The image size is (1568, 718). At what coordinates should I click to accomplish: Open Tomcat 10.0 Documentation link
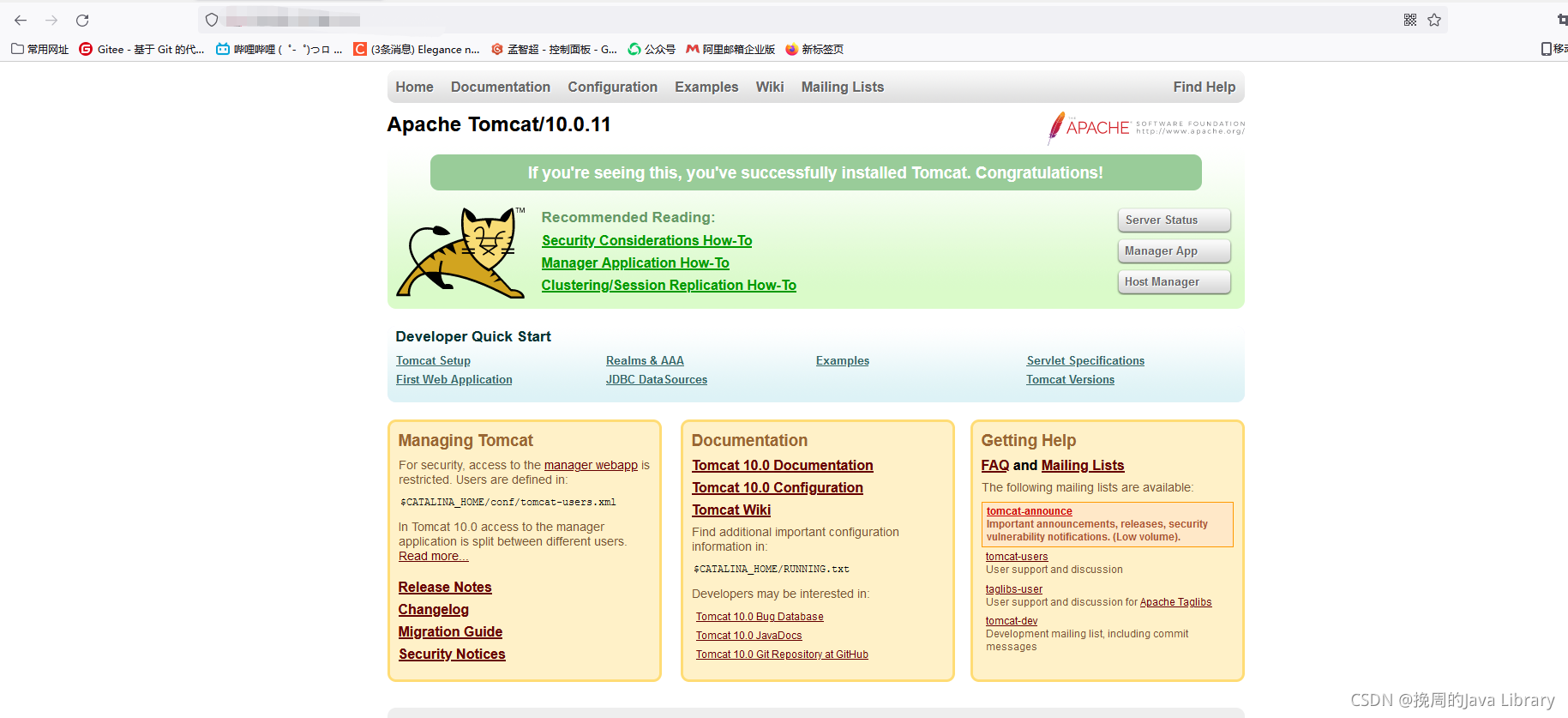point(783,466)
